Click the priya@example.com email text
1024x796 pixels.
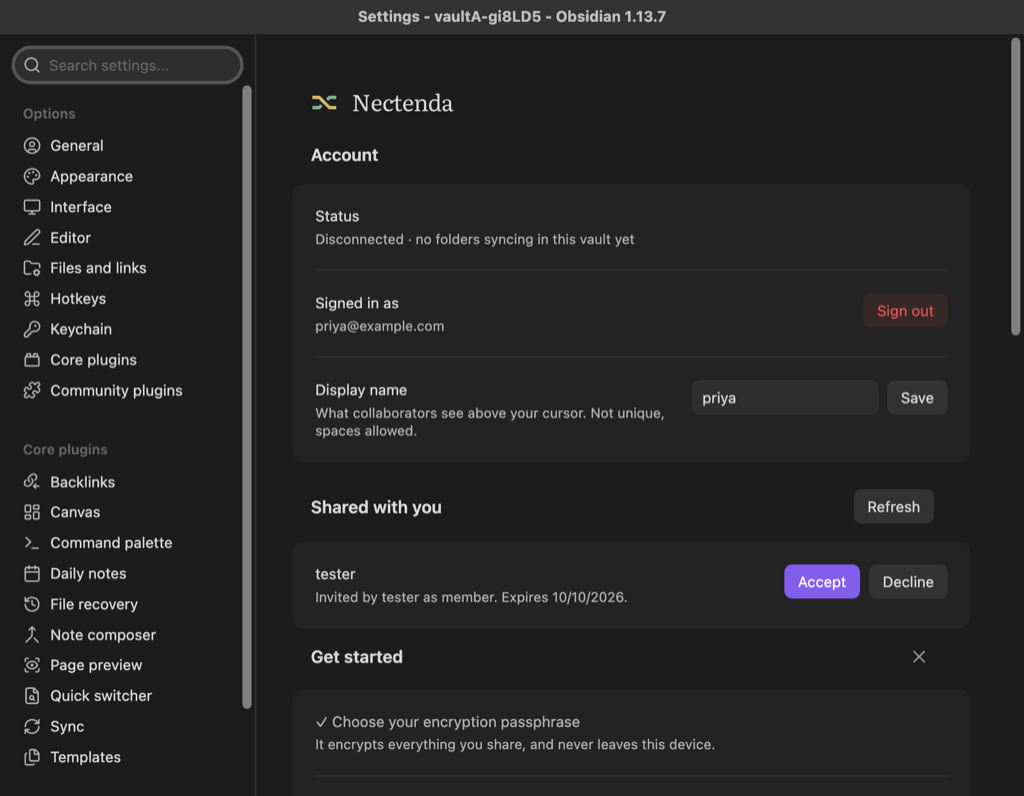tap(379, 326)
